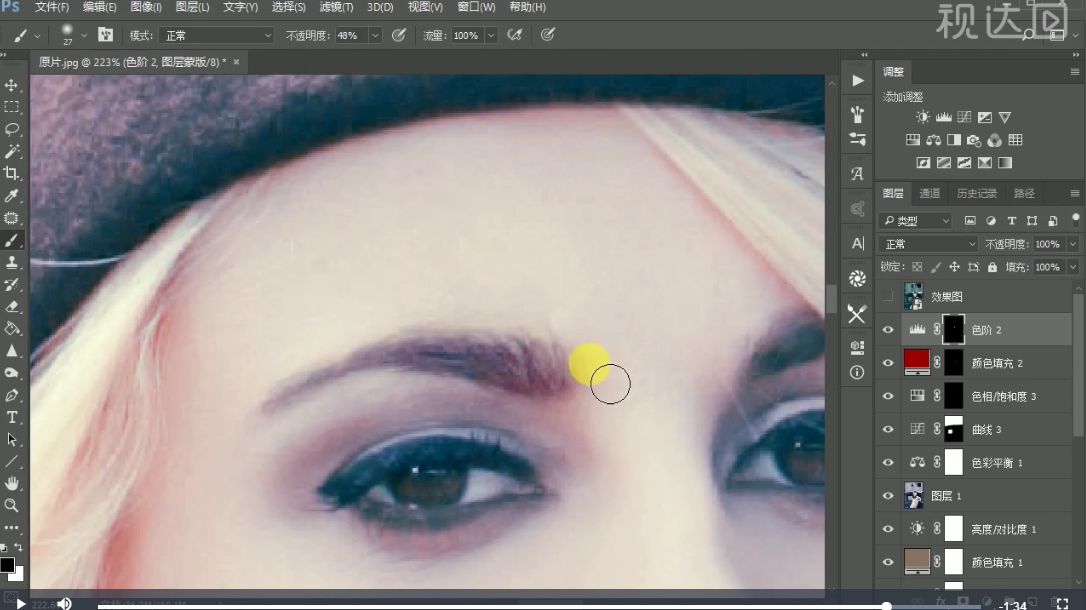The image size is (1086, 610).
Task: Switch to the 通道 tab
Action: pos(929,194)
